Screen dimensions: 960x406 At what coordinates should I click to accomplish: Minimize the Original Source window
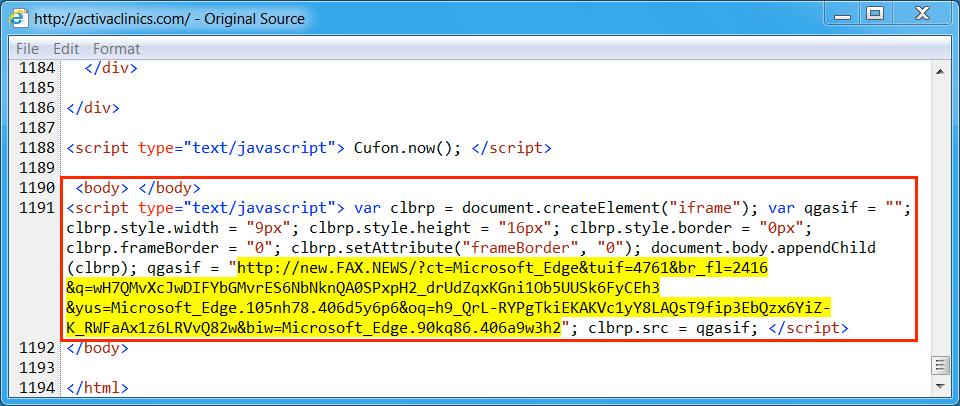842,15
